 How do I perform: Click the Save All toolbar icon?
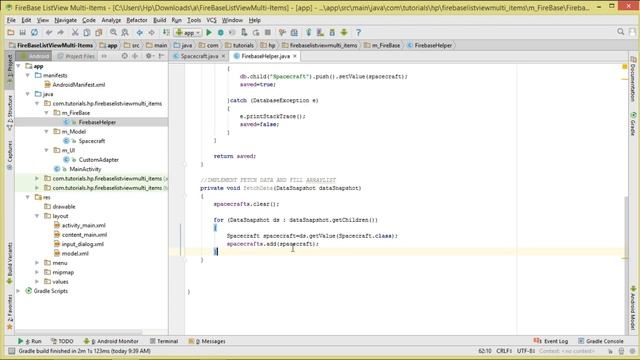(22, 32)
